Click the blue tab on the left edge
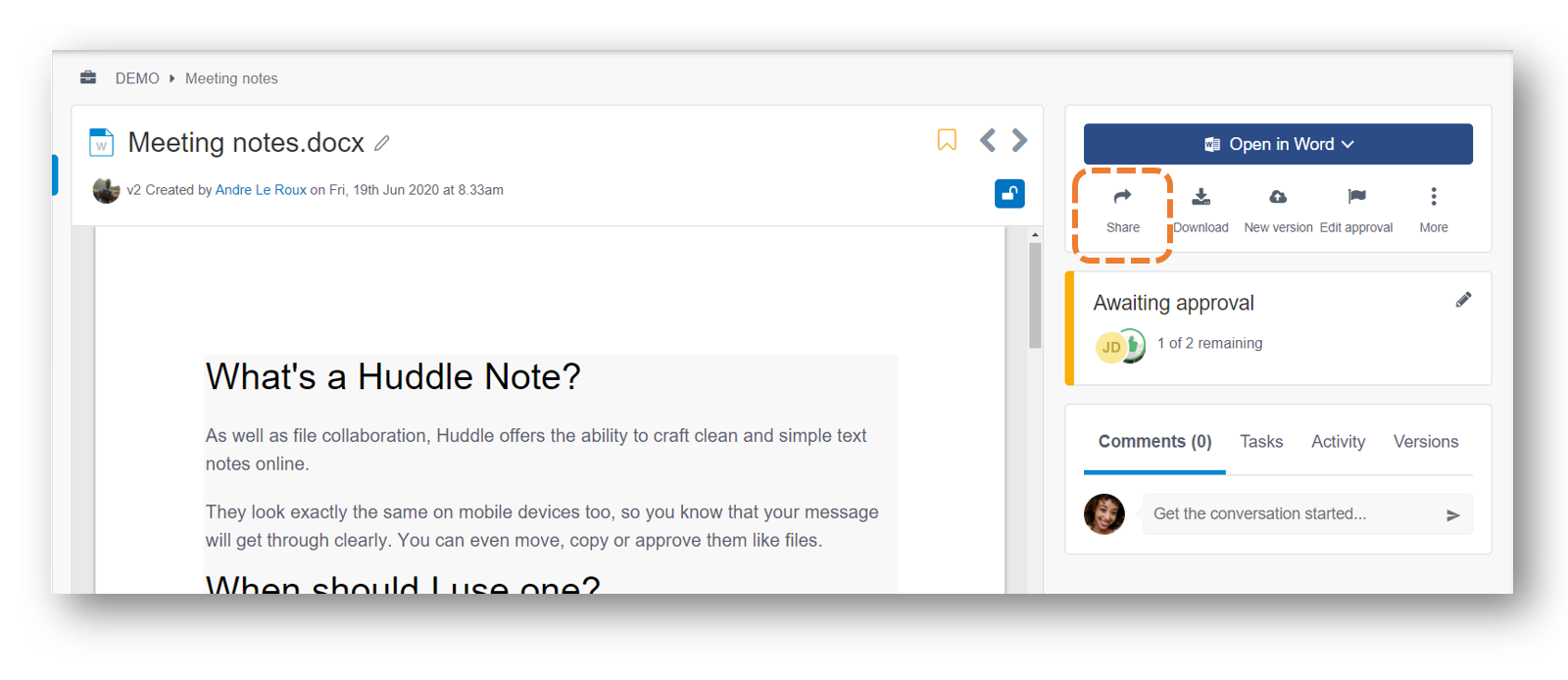The image size is (1568, 680). [x=55, y=174]
